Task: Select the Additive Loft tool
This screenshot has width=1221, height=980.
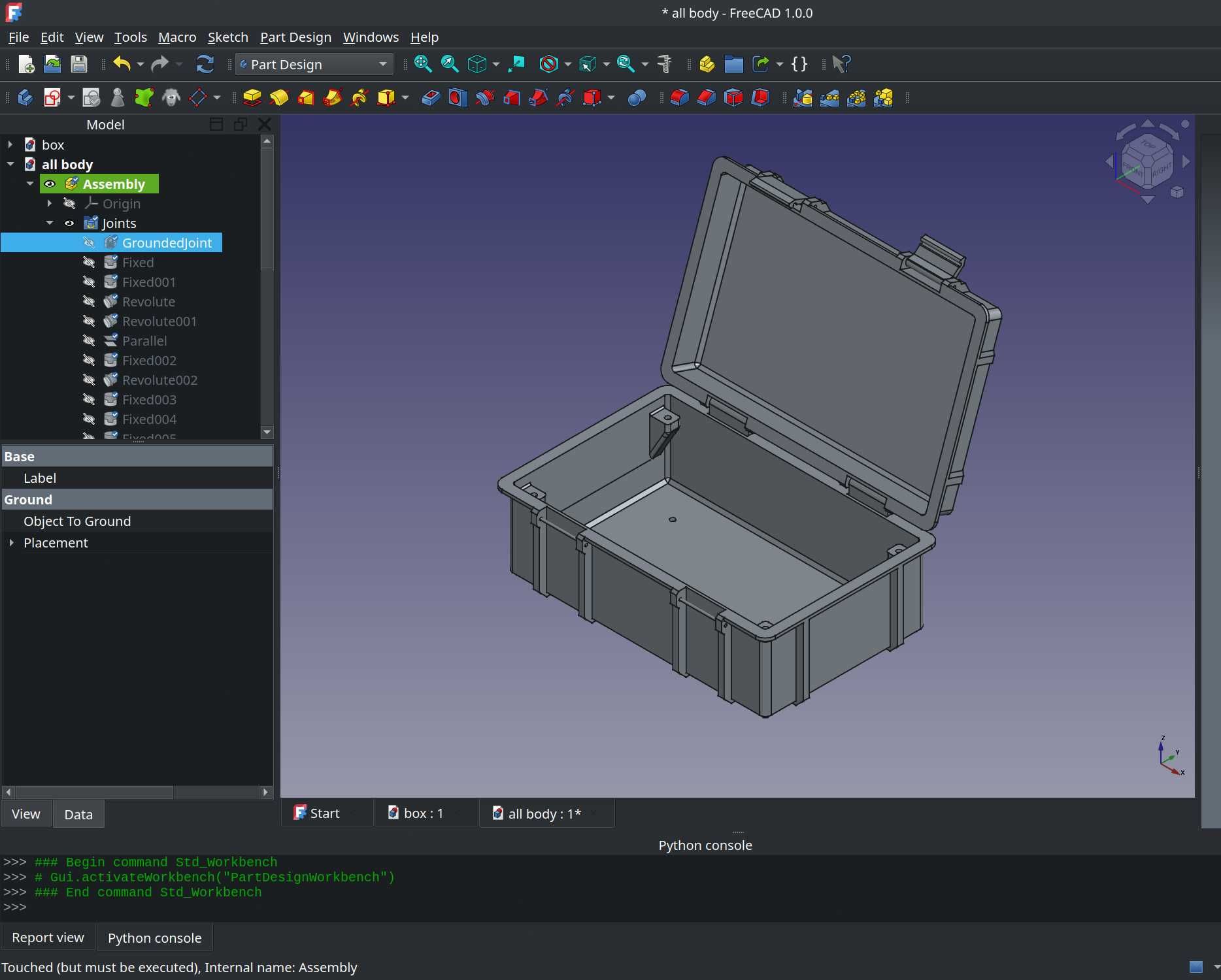Action: [306, 98]
